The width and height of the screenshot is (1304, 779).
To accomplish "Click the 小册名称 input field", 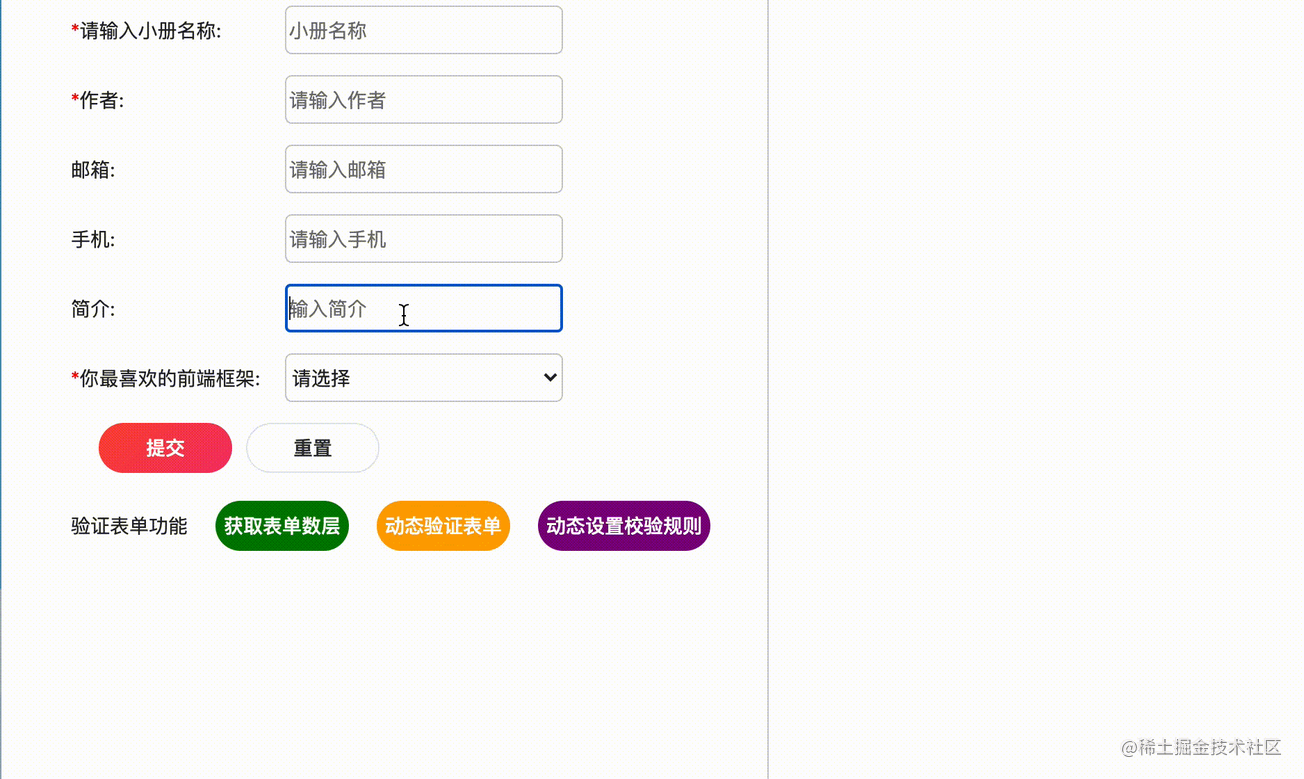I will click(423, 30).
